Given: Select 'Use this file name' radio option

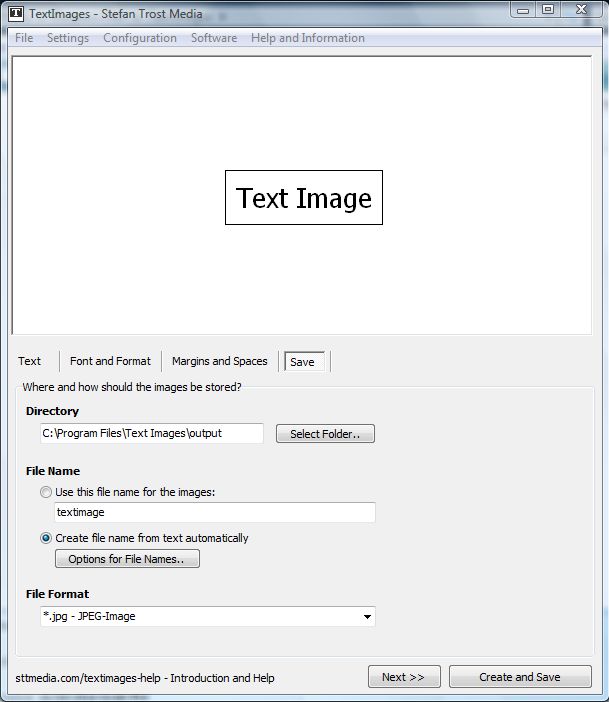Looking at the screenshot, I should 46,492.
